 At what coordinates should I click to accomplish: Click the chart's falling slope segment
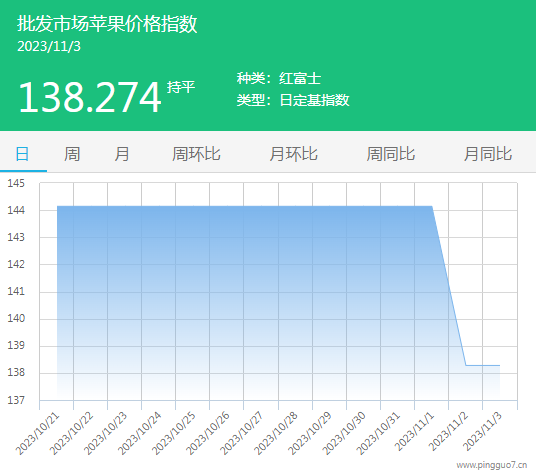click(449, 286)
